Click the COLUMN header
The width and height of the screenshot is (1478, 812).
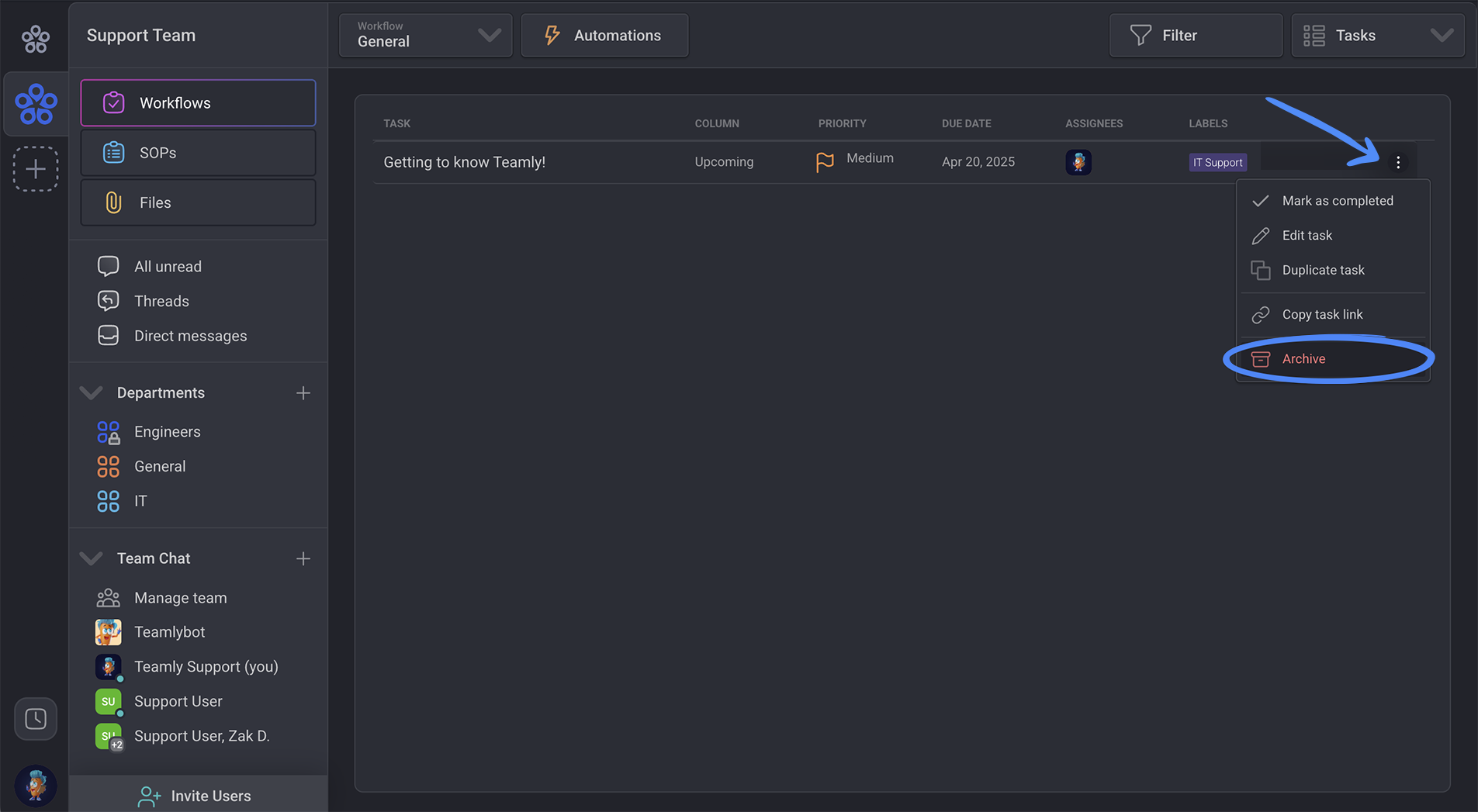(x=716, y=123)
